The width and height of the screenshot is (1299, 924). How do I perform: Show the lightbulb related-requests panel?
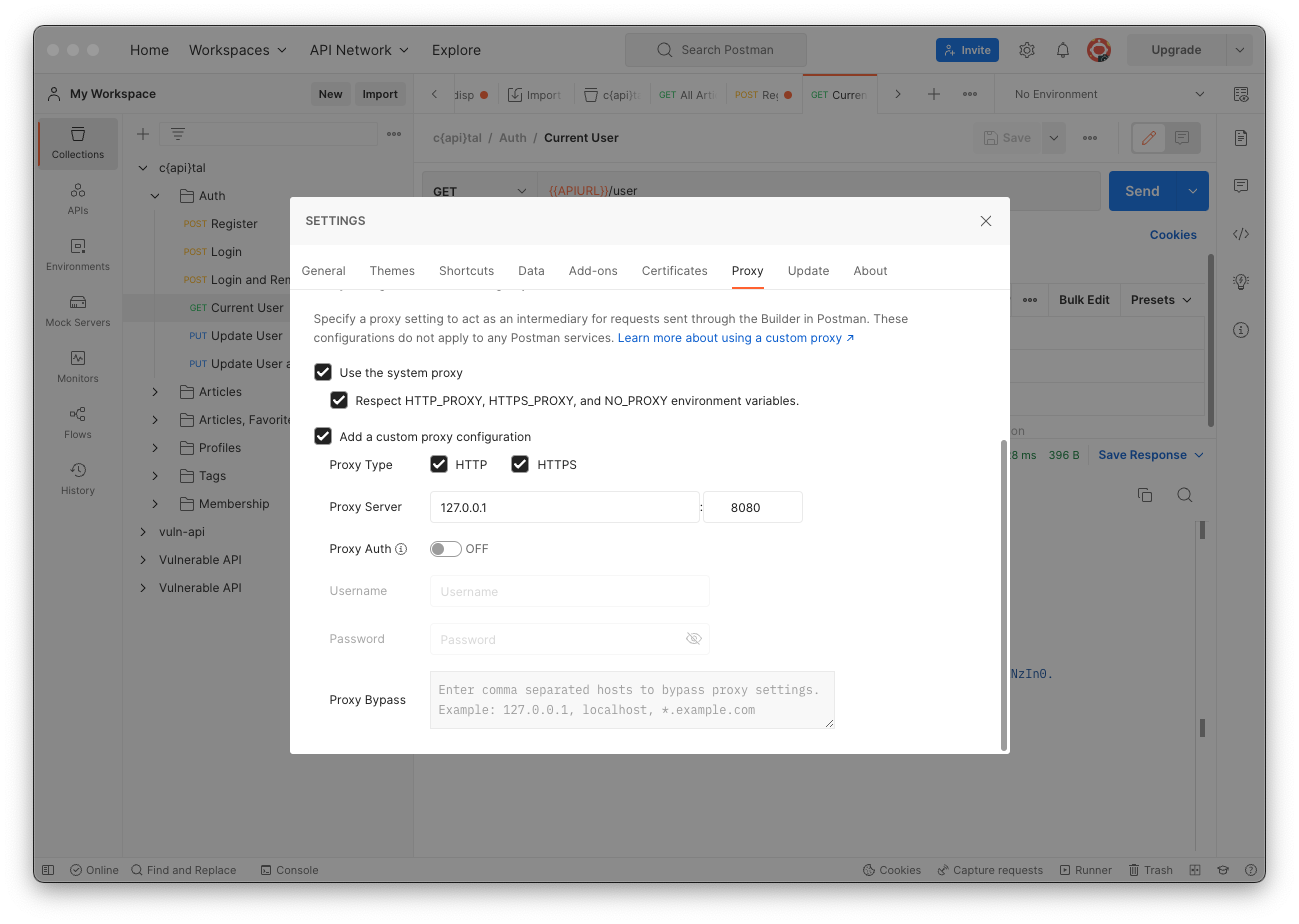click(x=1241, y=282)
